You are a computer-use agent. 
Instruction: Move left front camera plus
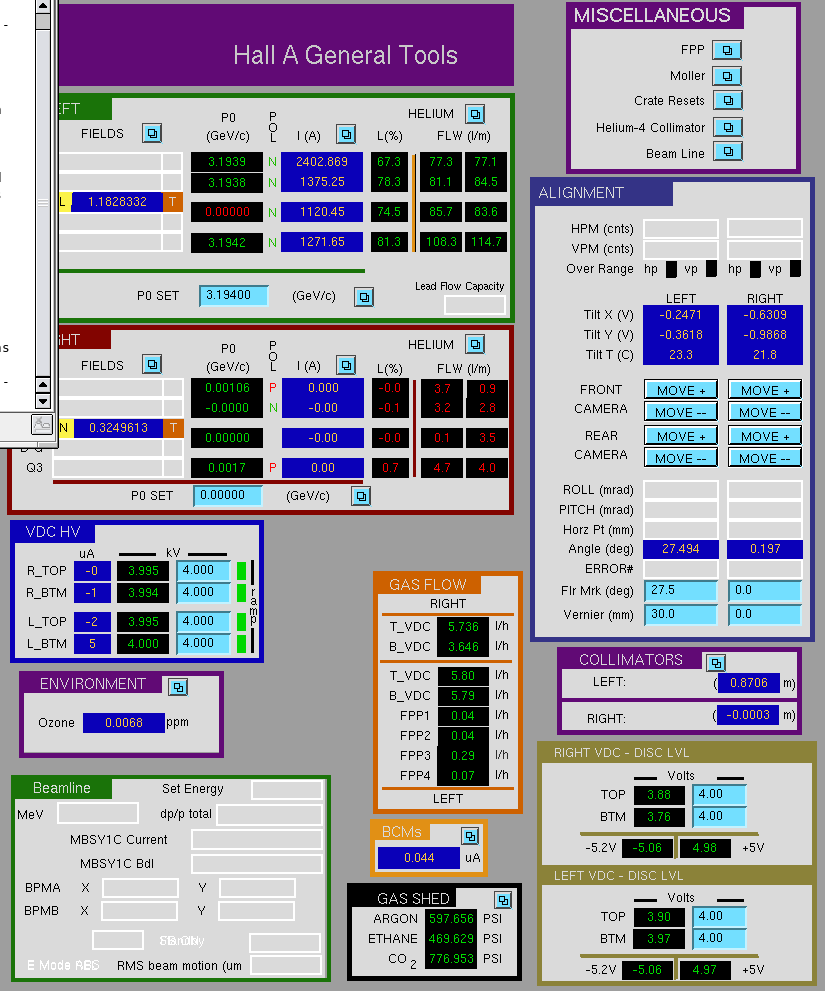point(681,390)
